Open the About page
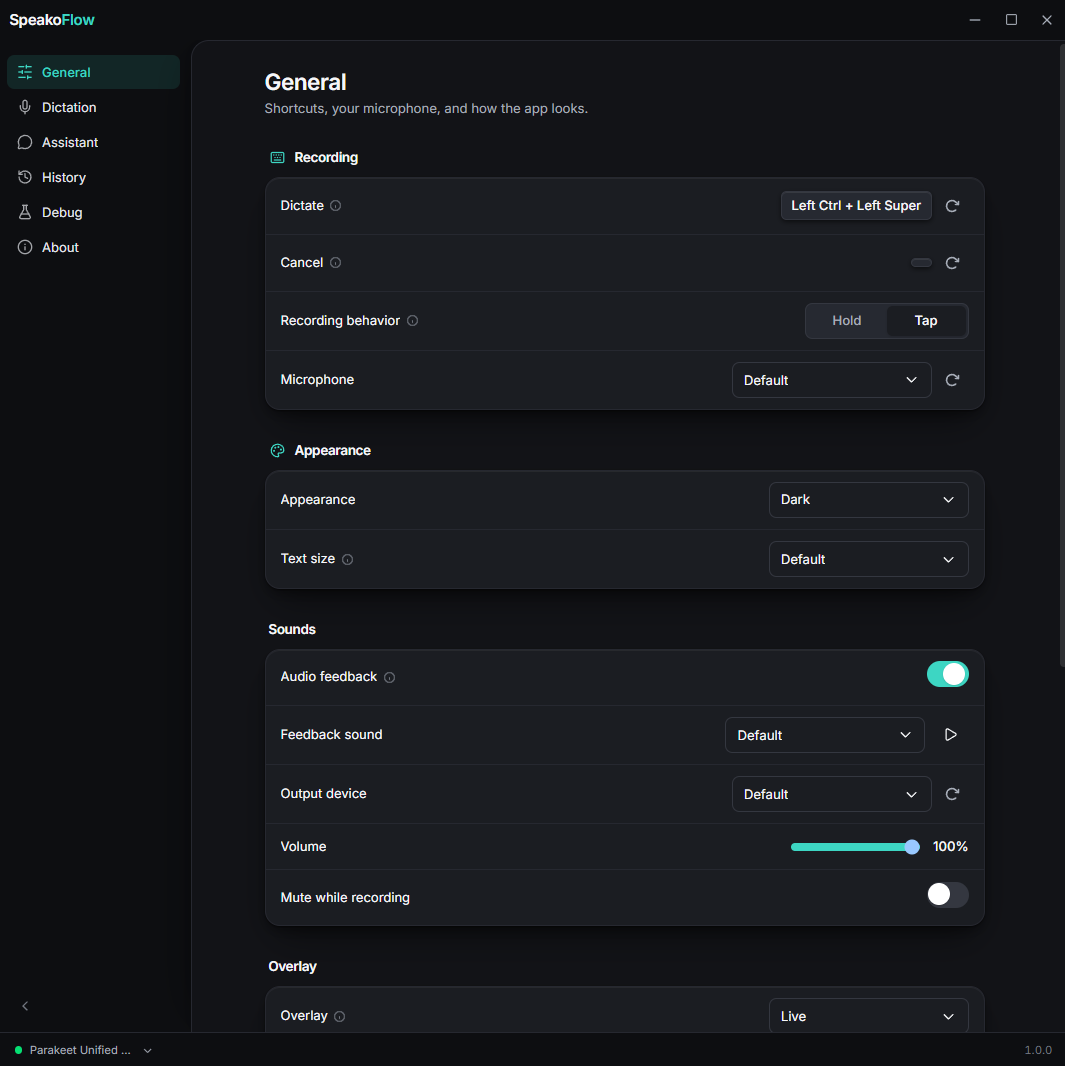 [93, 247]
